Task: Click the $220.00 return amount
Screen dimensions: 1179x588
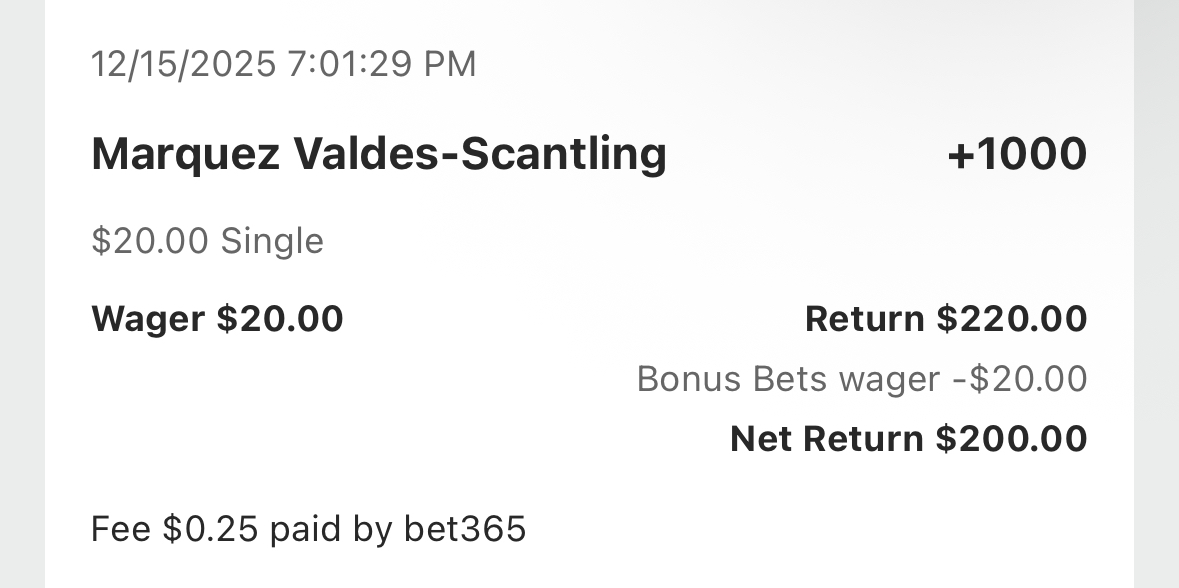Action: click(x=1011, y=320)
